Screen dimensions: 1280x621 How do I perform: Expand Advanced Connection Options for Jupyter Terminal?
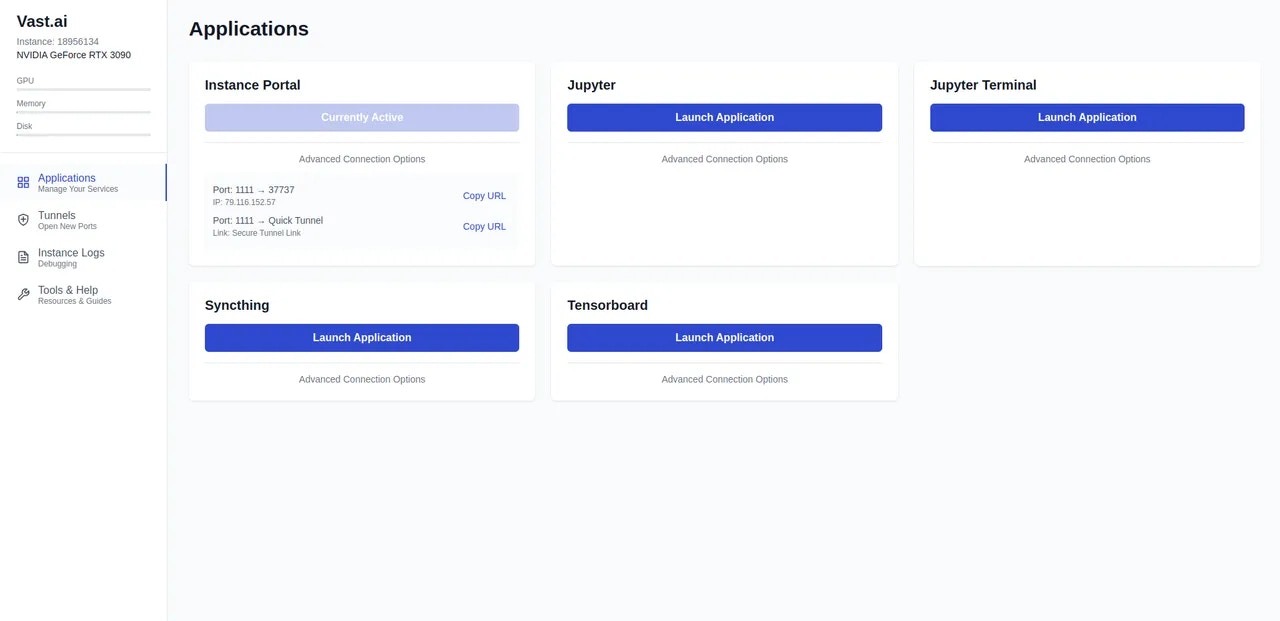(x=1086, y=158)
